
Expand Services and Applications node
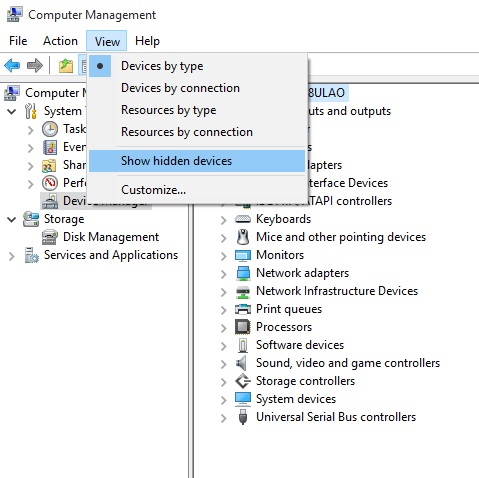(x=12, y=256)
